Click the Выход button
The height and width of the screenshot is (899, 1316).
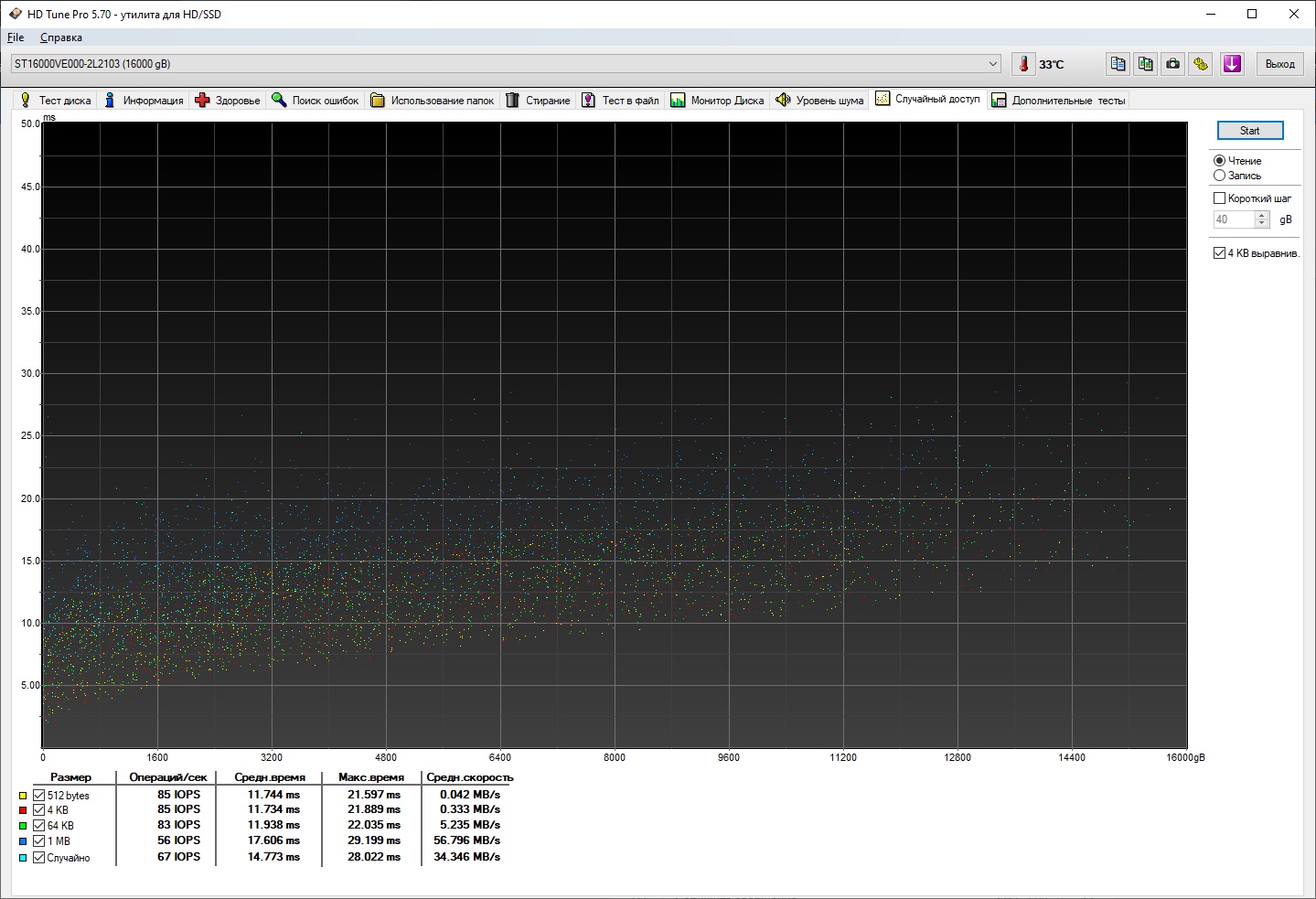point(1279,64)
